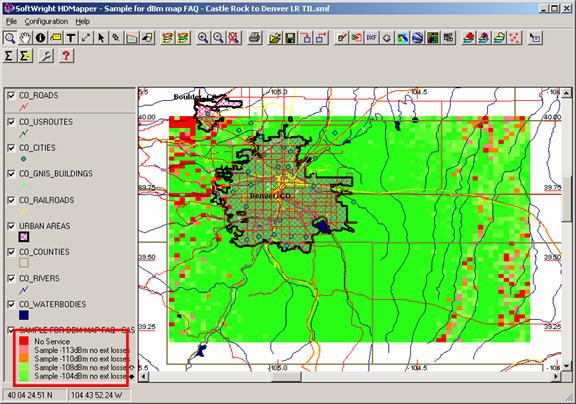This screenshot has width=576, height=404.
Task: Click the green check mark icon
Action: pos(341,38)
